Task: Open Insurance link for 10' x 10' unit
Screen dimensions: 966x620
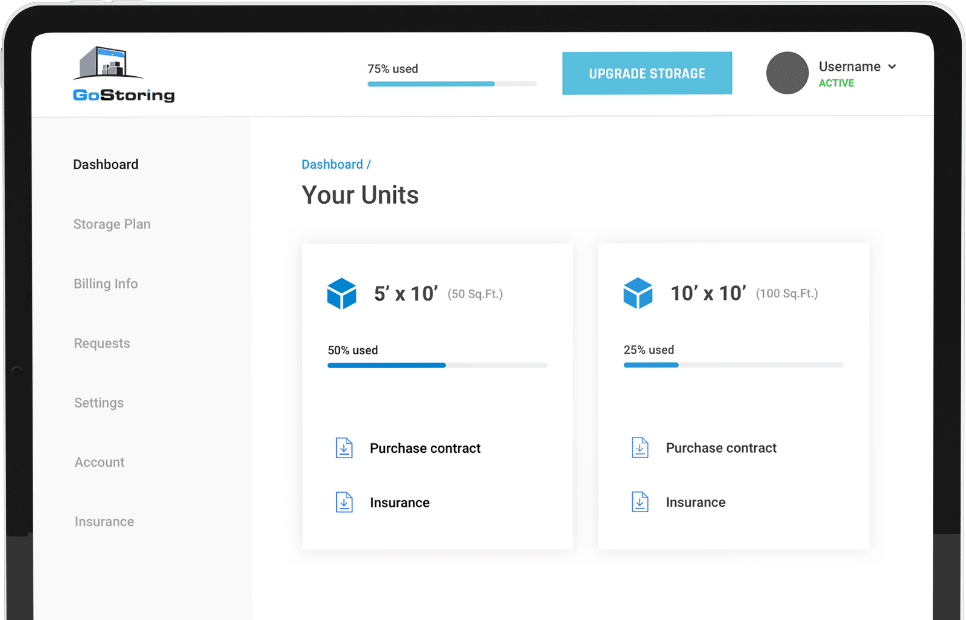Action: [696, 502]
